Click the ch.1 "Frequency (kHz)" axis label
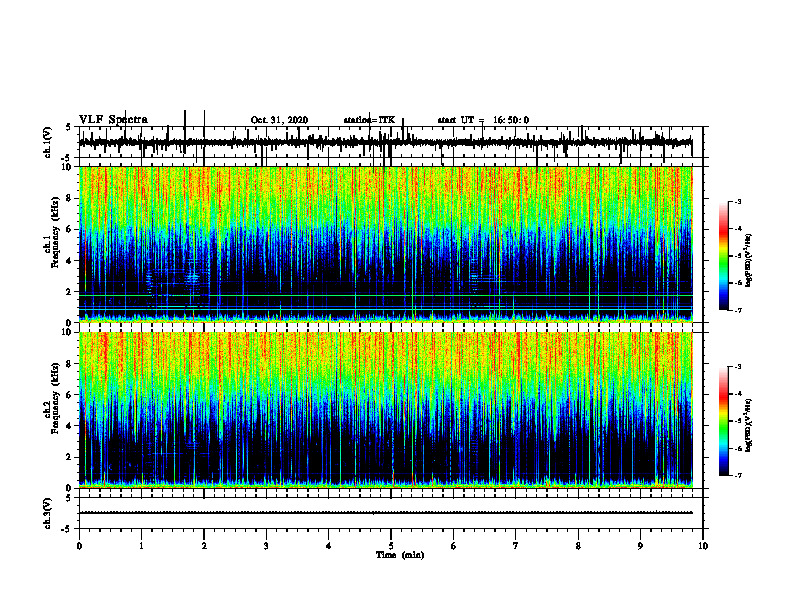792x612 pixels. pyautogui.click(x=56, y=234)
